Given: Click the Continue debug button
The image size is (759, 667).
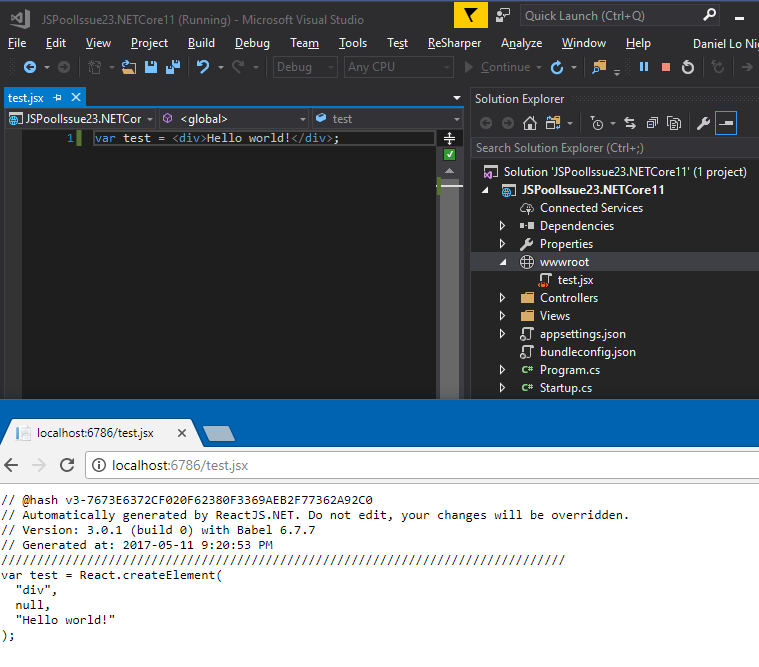Looking at the screenshot, I should (499, 67).
